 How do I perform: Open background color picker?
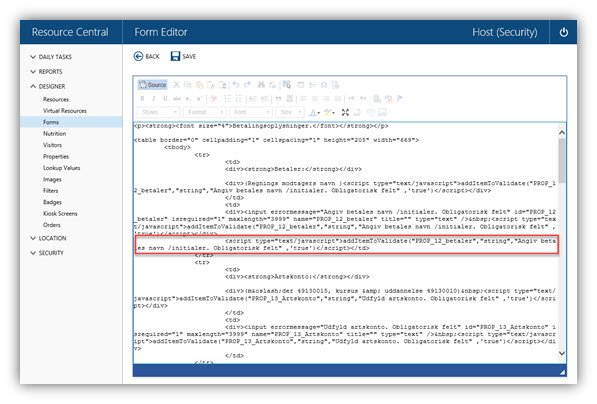tap(329, 112)
